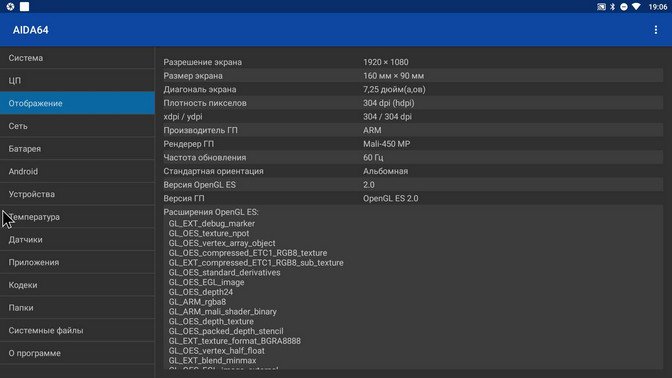Select the 7,25 дюйм(а,ов) value
The width and height of the screenshot is (672, 378).
click(x=394, y=90)
